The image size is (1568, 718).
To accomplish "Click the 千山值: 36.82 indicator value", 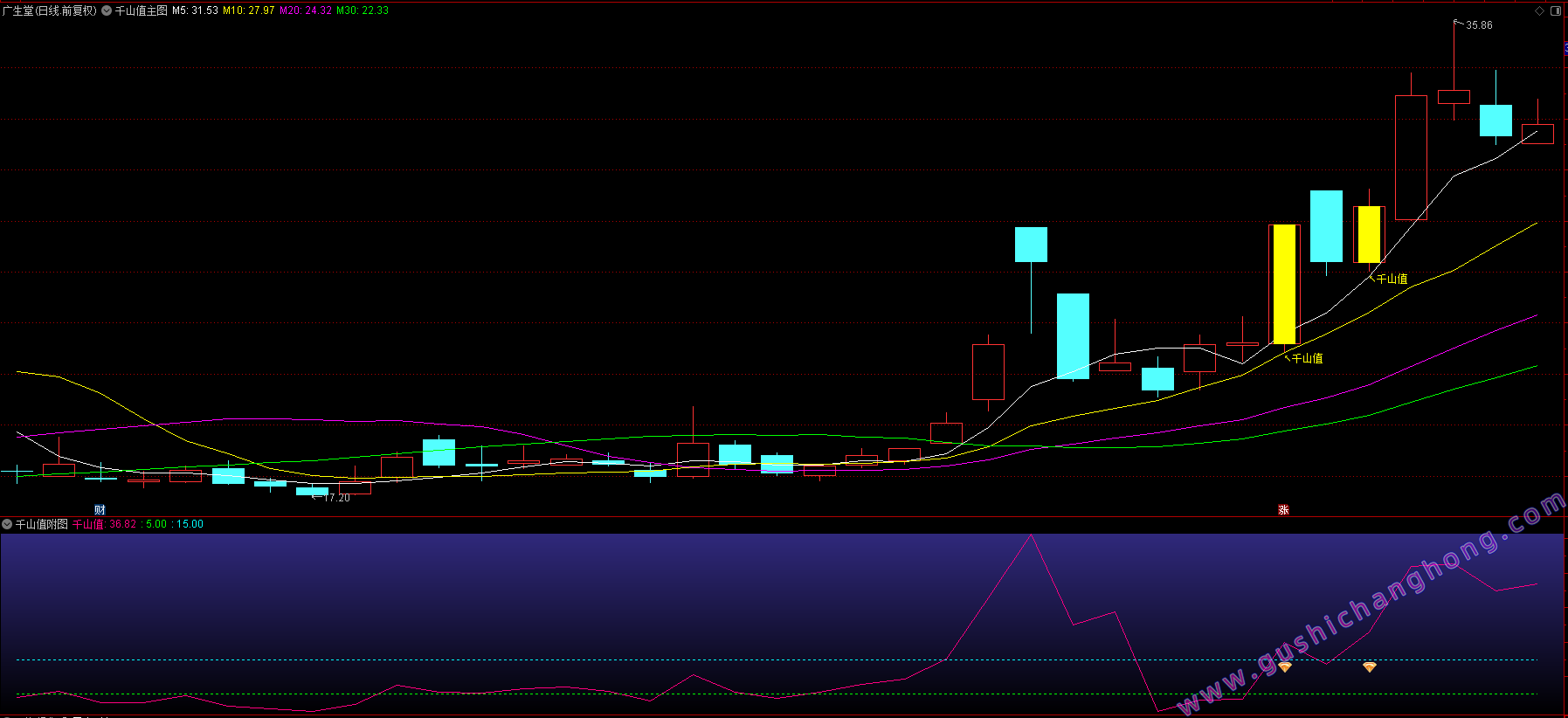I will tap(105, 524).
